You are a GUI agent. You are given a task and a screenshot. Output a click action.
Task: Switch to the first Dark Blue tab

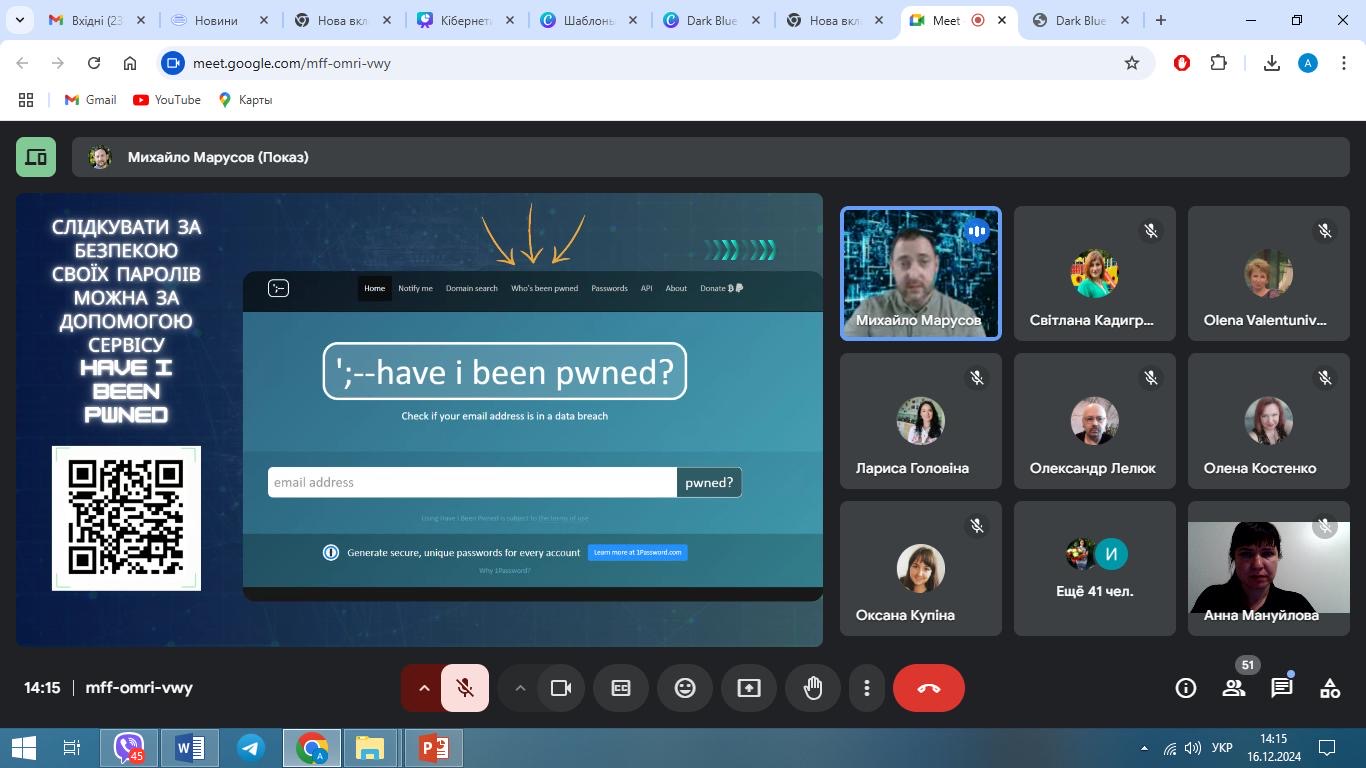click(x=713, y=20)
